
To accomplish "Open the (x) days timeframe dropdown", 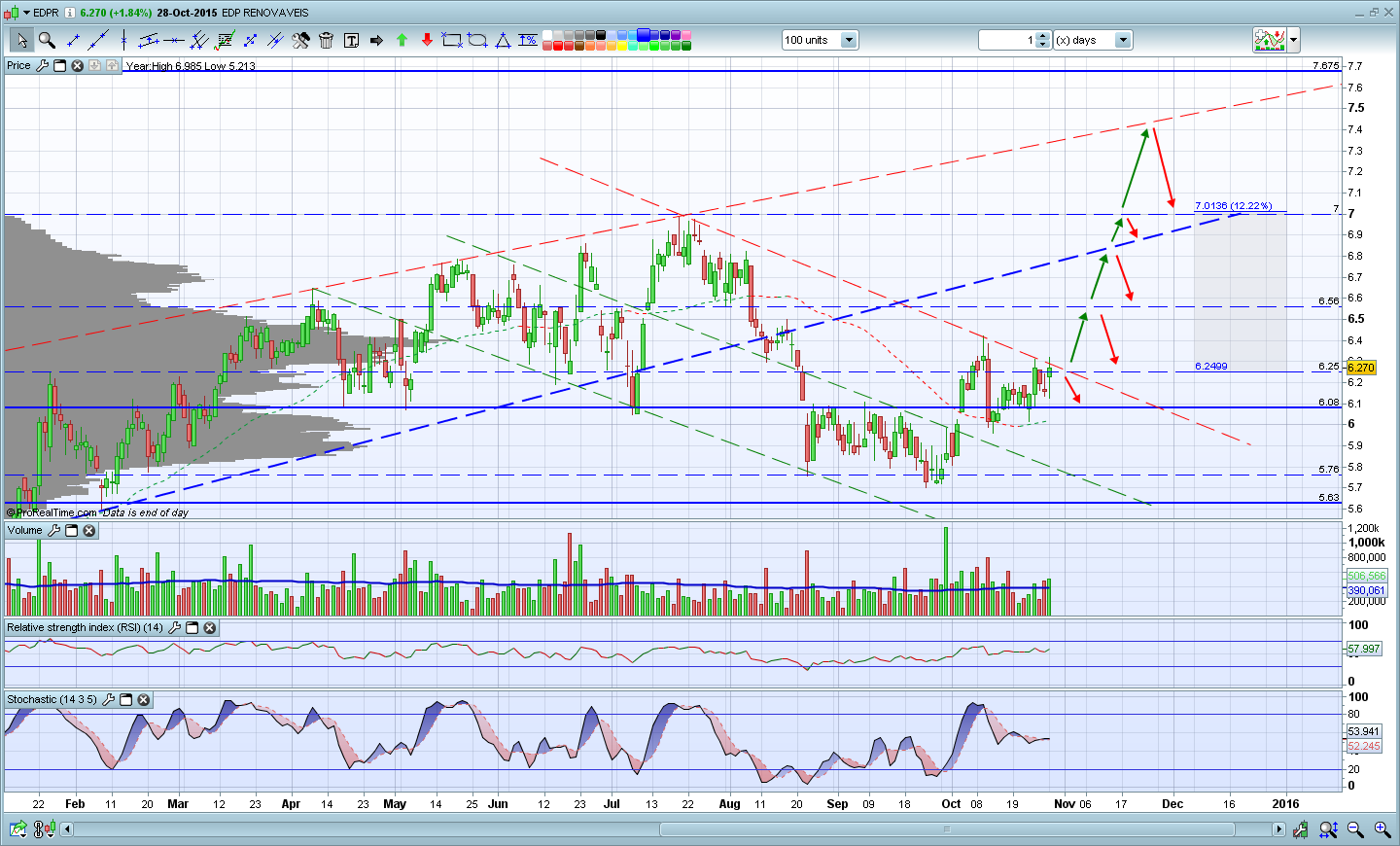I will click(x=1123, y=40).
